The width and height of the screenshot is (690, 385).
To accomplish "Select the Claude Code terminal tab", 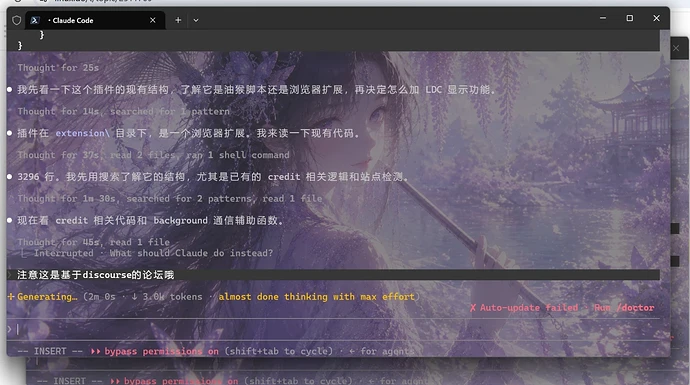I will pos(95,20).
